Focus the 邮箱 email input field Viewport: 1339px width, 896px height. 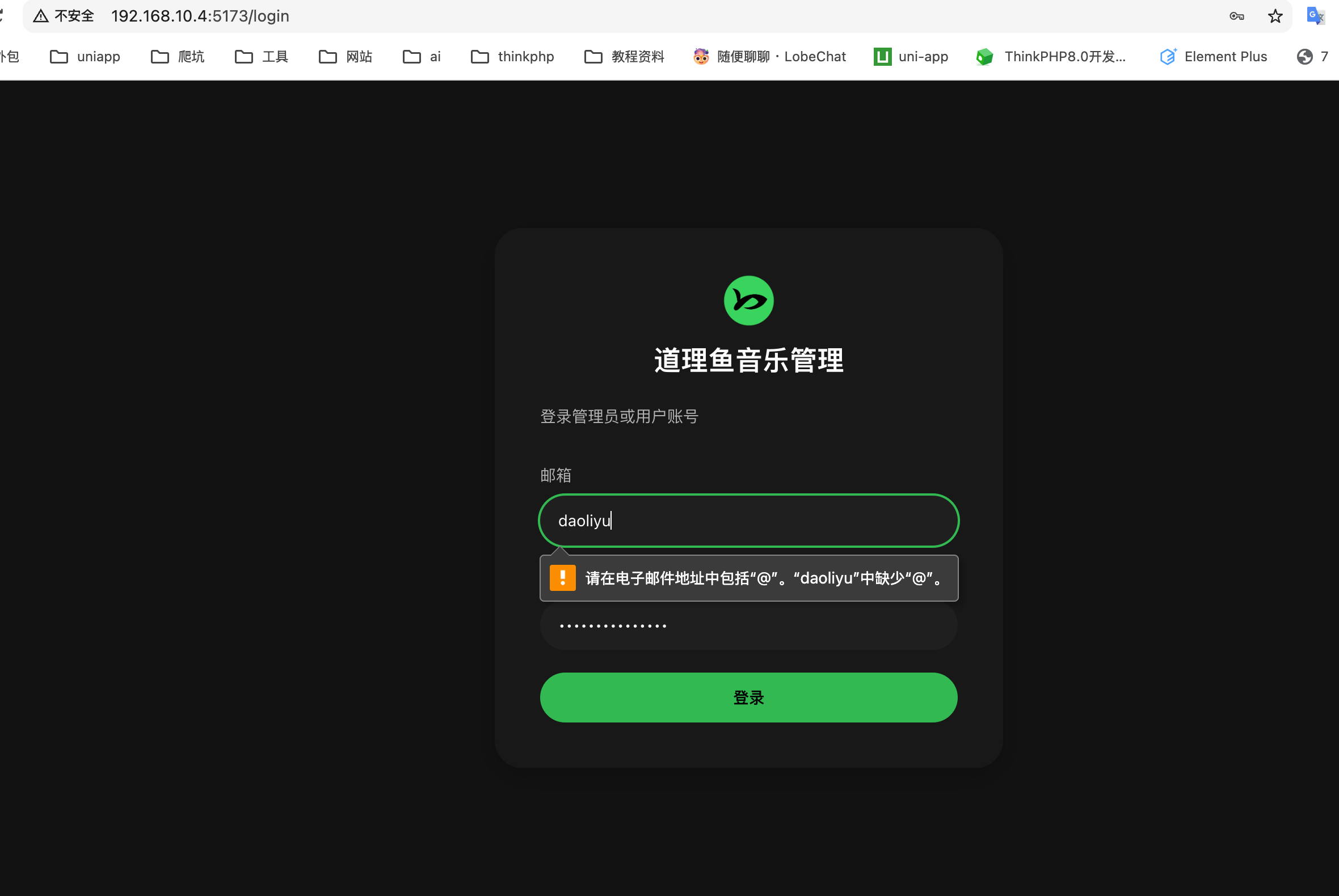(x=748, y=521)
